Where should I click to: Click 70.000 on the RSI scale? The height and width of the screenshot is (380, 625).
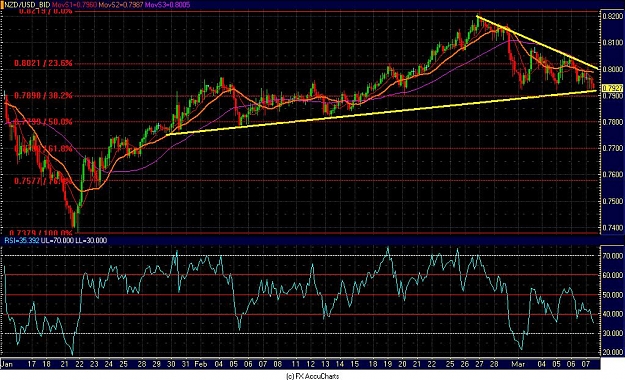pos(613,256)
